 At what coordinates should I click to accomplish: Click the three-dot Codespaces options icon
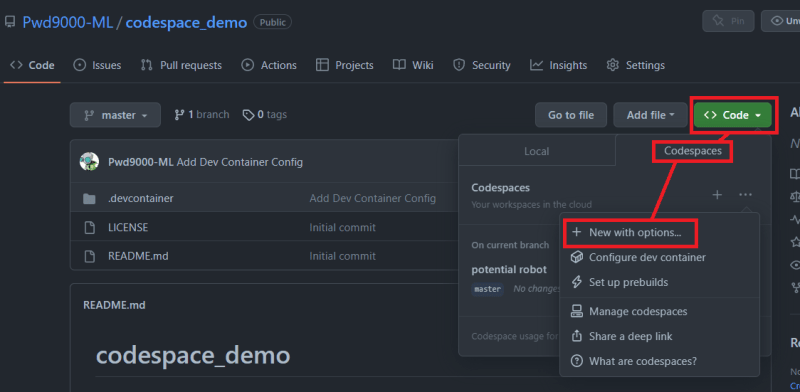[x=745, y=194]
